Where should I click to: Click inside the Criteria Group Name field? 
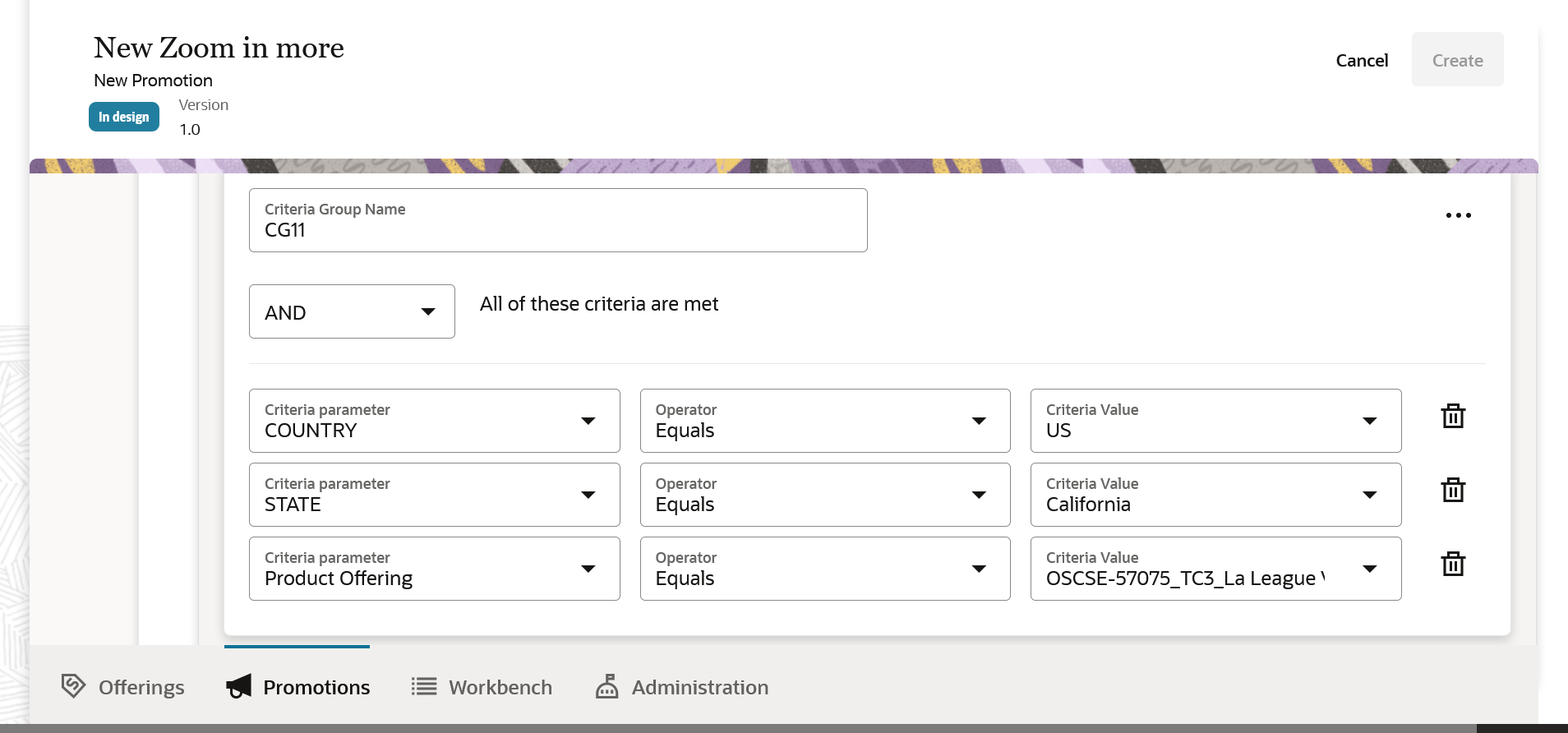tap(558, 230)
